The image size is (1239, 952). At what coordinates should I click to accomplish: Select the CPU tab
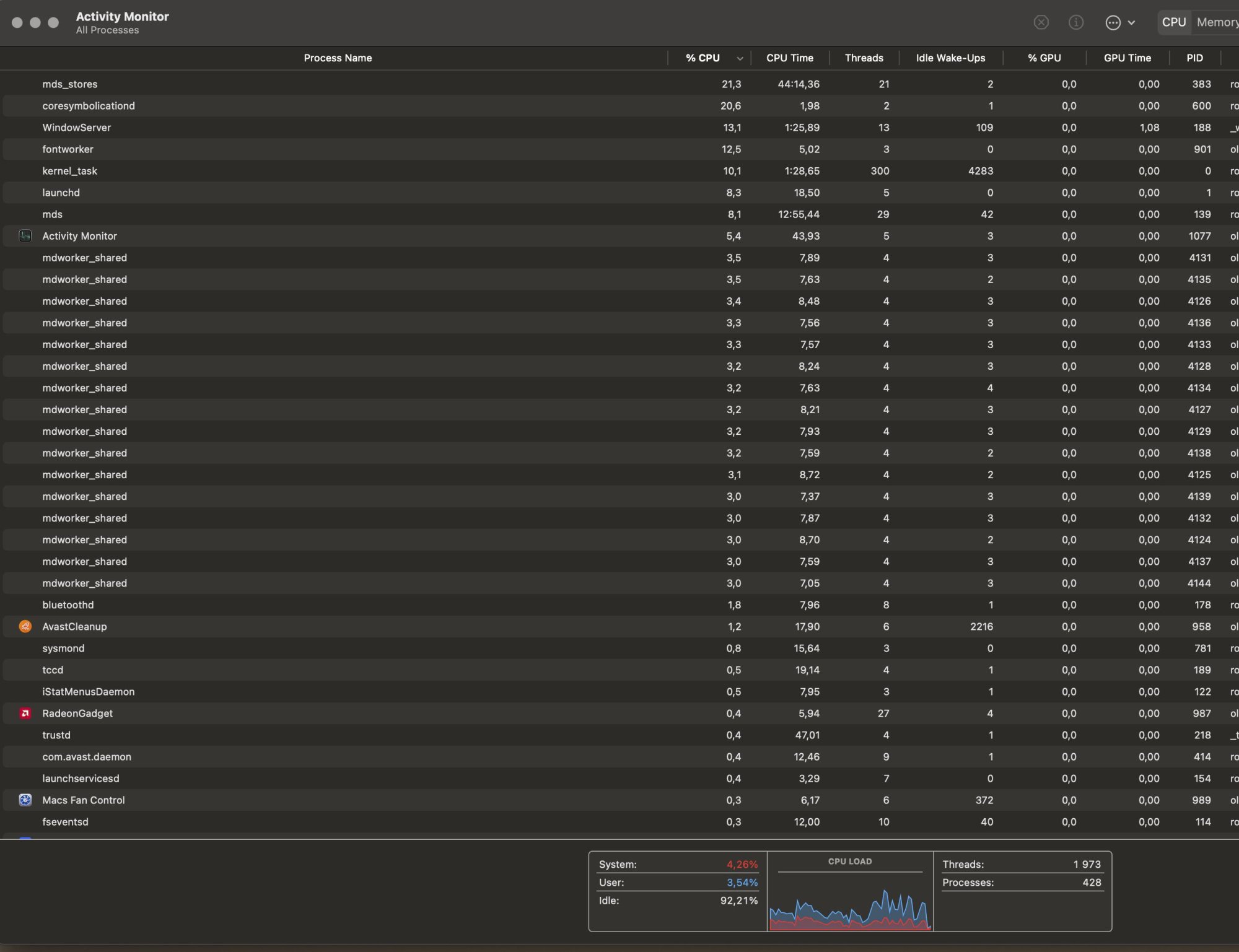pos(1173,22)
